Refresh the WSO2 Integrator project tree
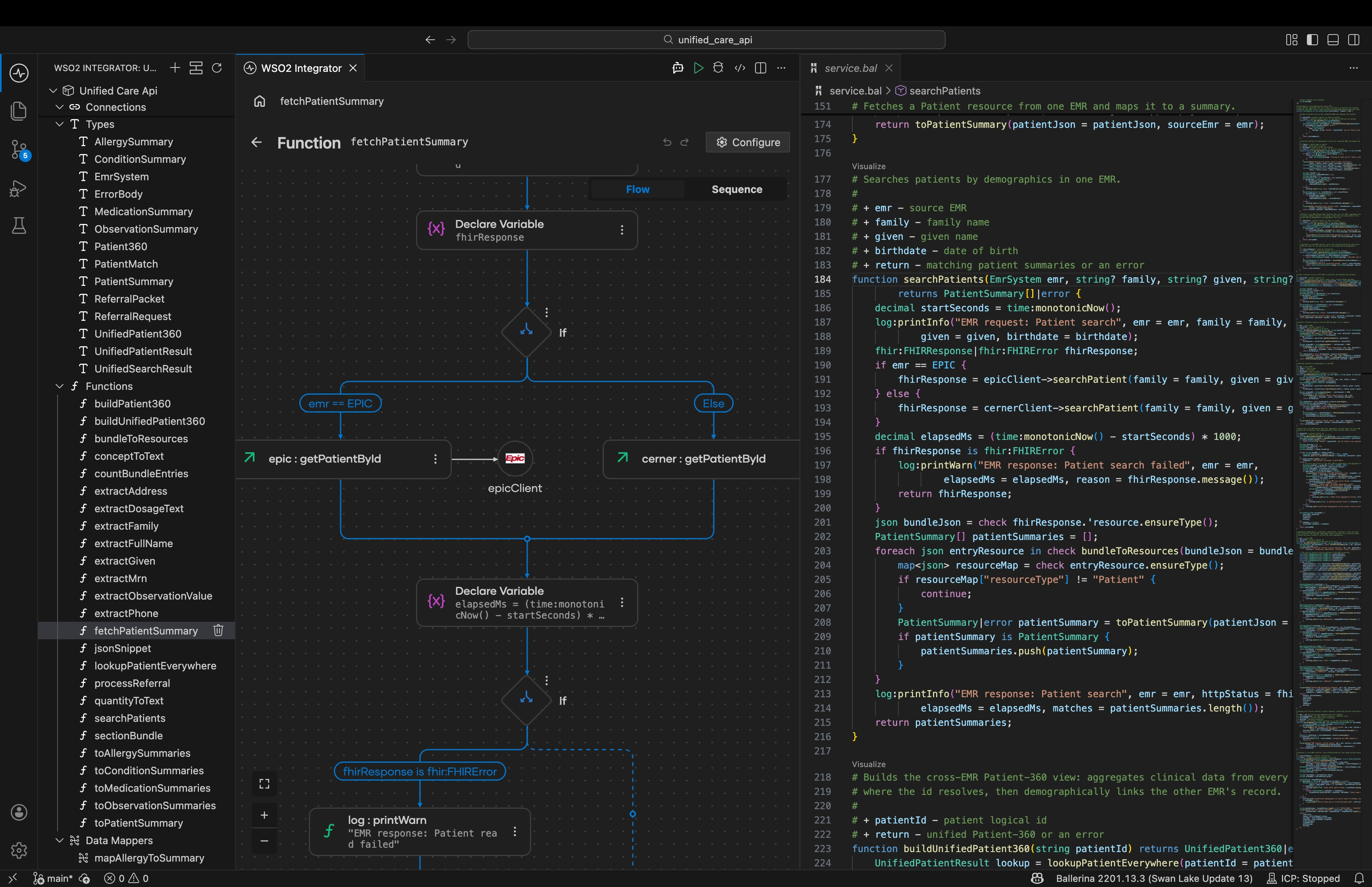Screen dimensions: 1372x887 coord(217,68)
